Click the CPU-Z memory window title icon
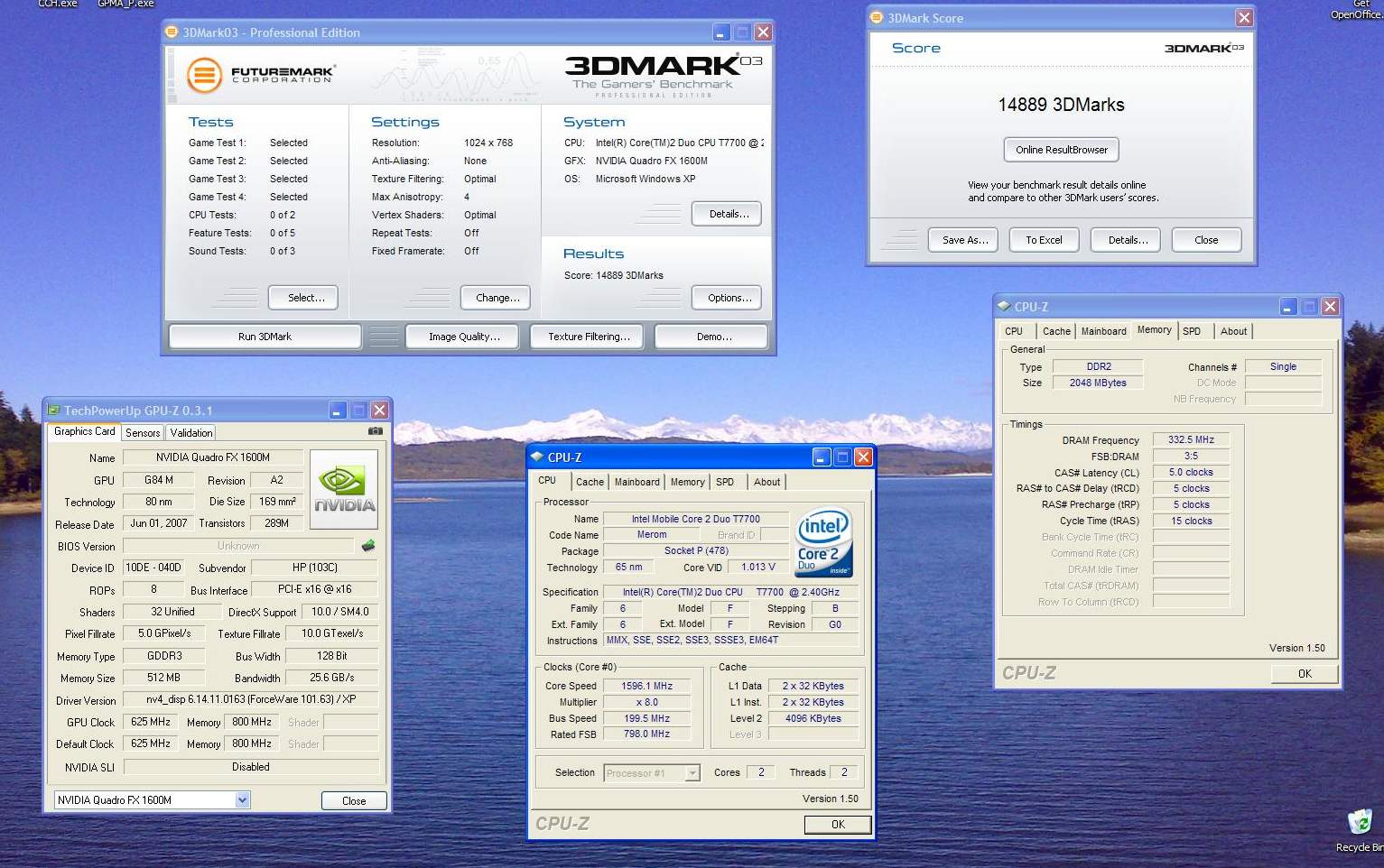Screen dimensions: 1384x868 (1003, 306)
